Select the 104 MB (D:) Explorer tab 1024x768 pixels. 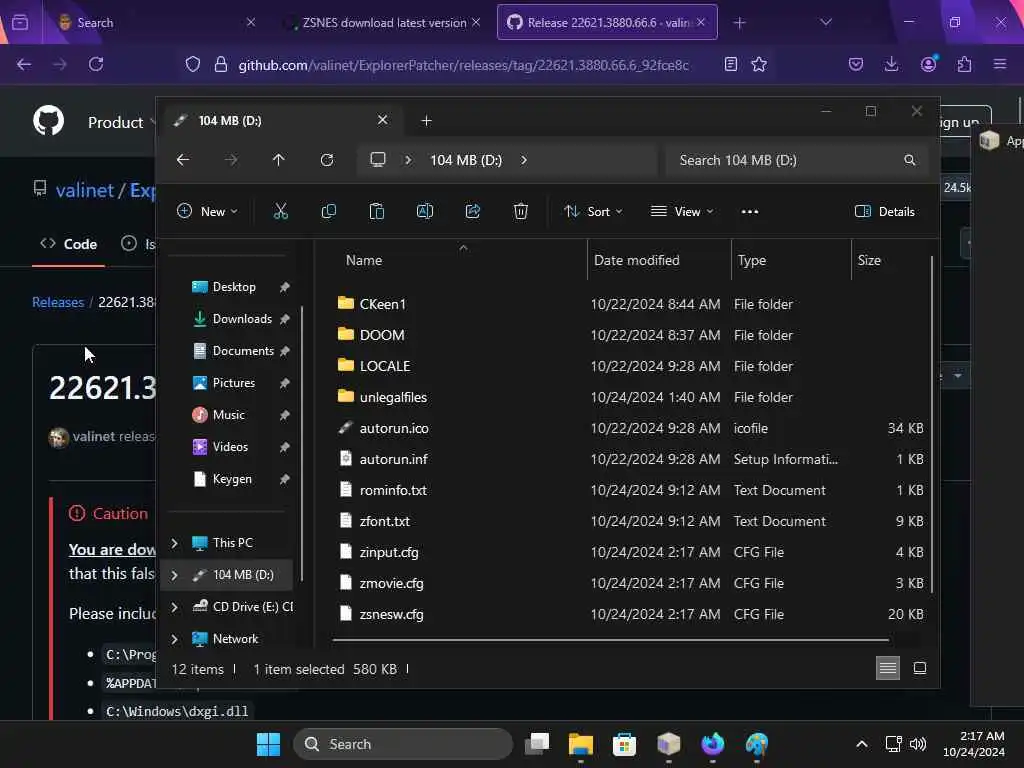click(x=283, y=121)
